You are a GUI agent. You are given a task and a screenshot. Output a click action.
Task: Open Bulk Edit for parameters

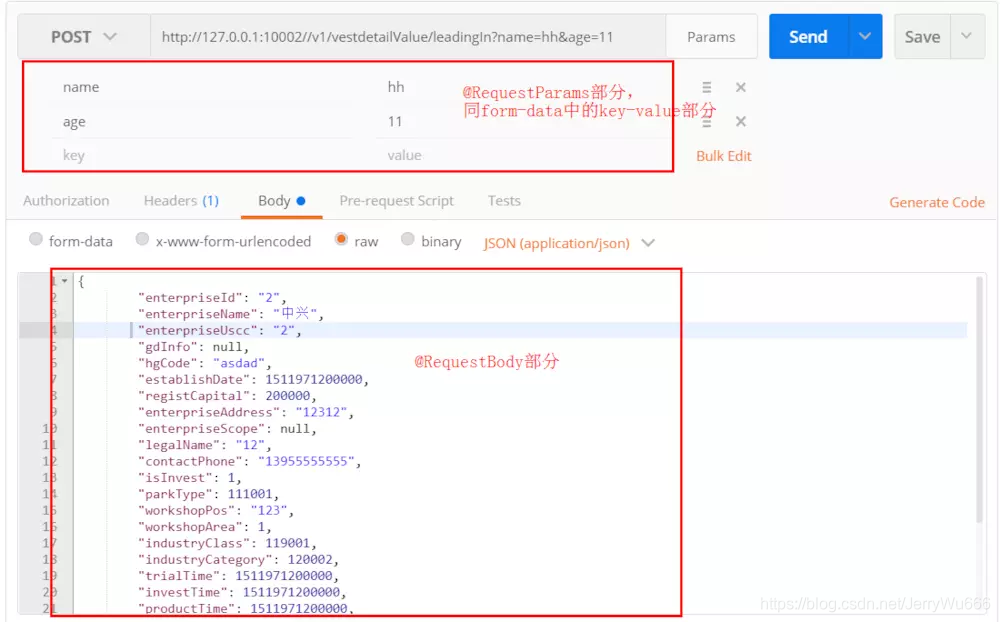(x=723, y=156)
